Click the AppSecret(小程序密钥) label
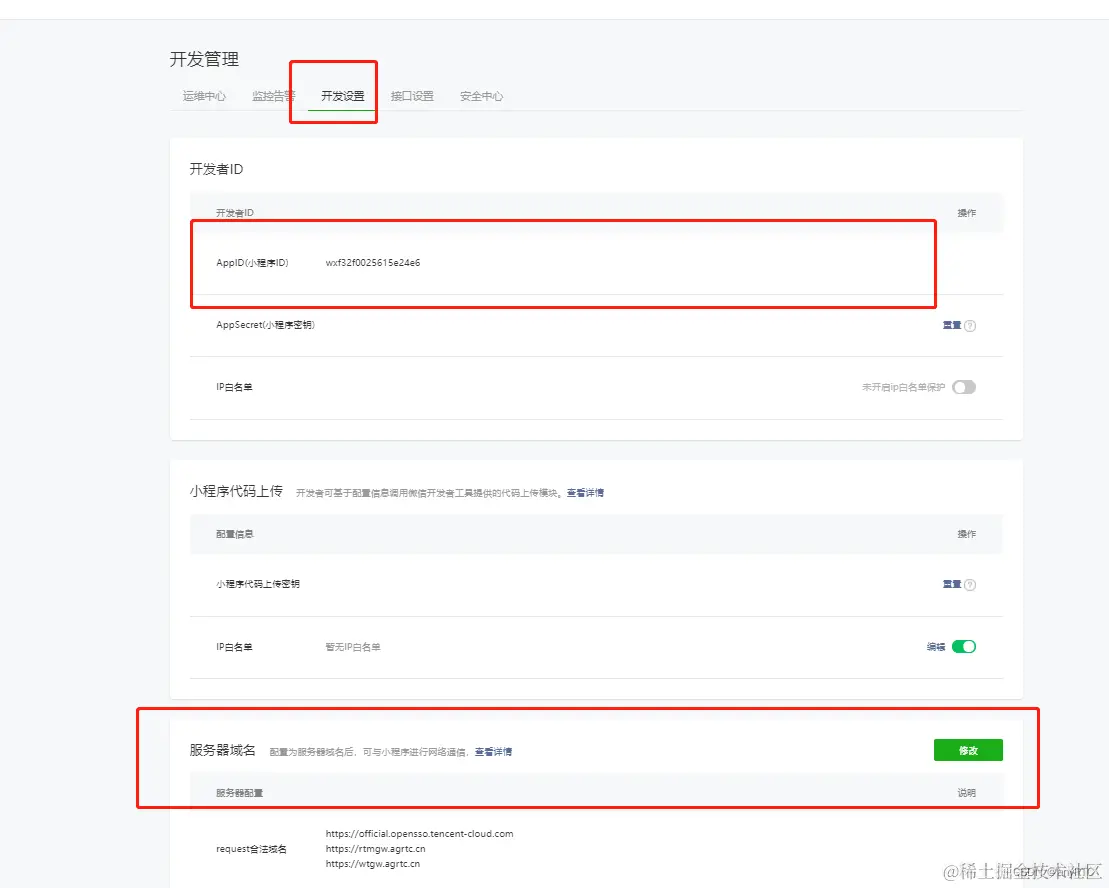The width and height of the screenshot is (1109, 888). [x=265, y=325]
